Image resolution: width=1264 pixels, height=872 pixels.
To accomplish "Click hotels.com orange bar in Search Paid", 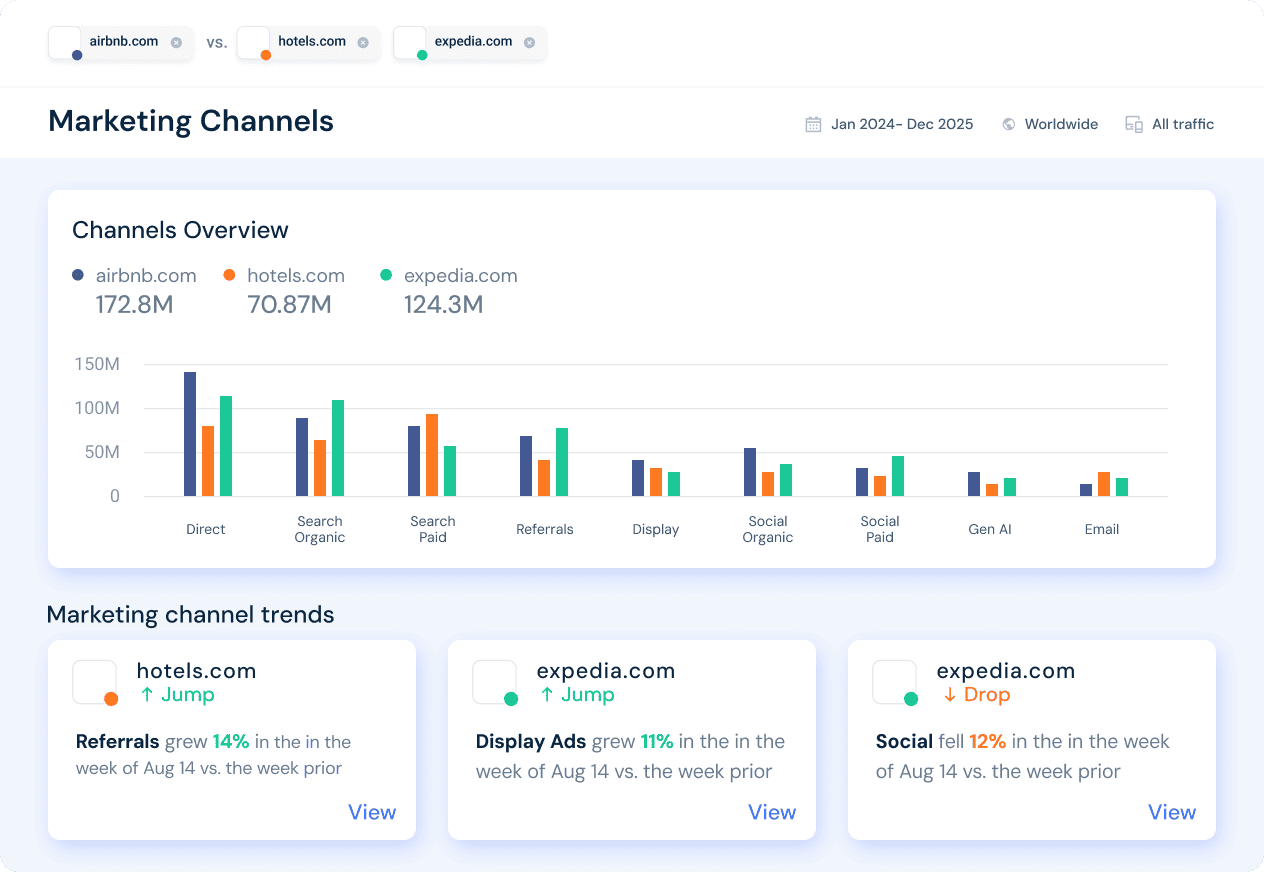I will click(x=432, y=455).
